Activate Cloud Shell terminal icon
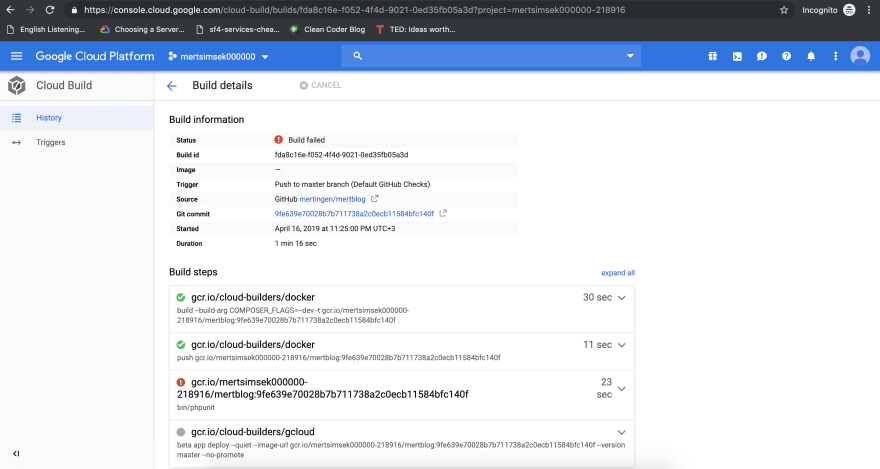The height and width of the screenshot is (469, 880). 737,56
